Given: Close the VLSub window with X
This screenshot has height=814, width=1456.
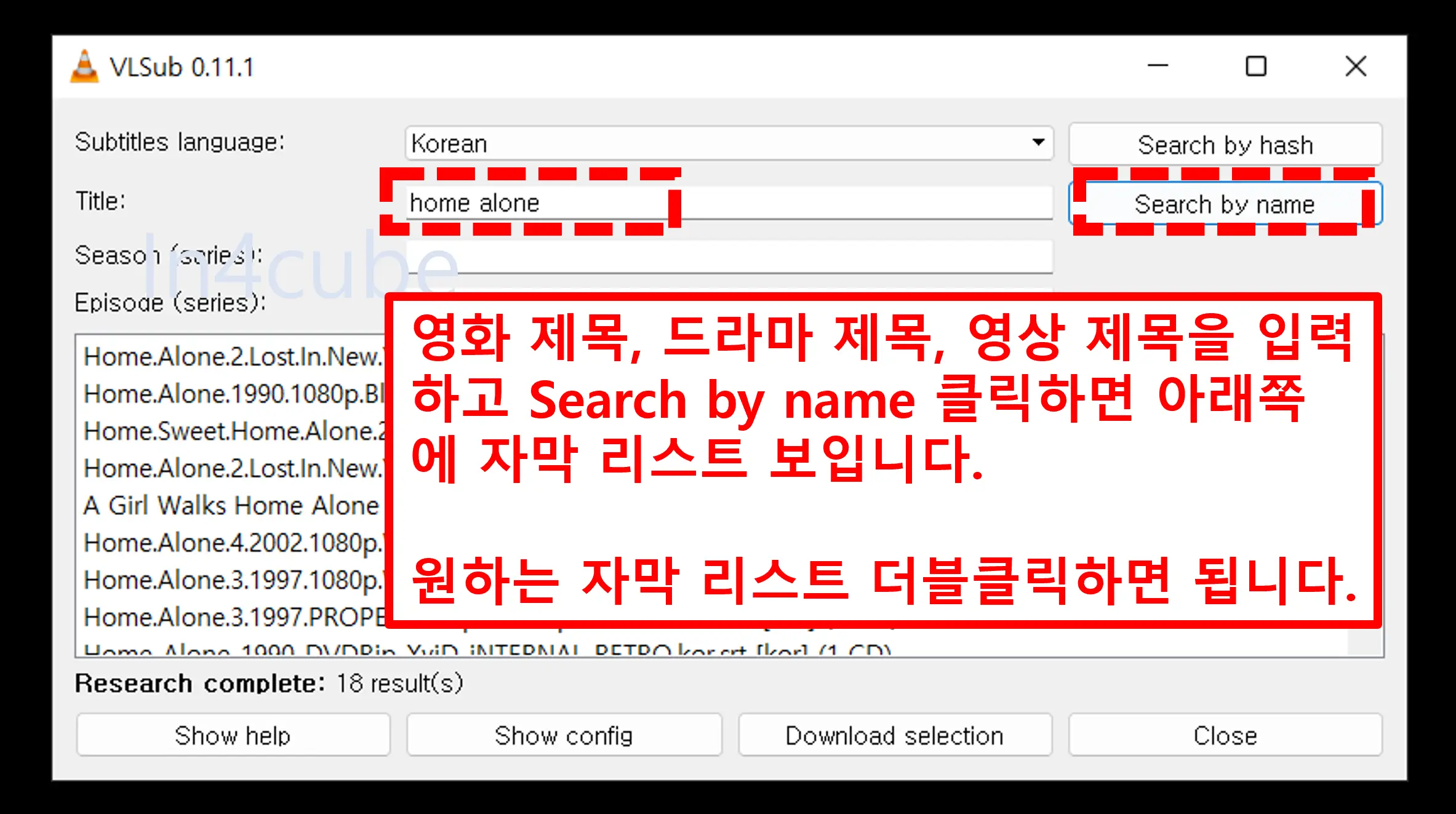Looking at the screenshot, I should tap(1356, 66).
